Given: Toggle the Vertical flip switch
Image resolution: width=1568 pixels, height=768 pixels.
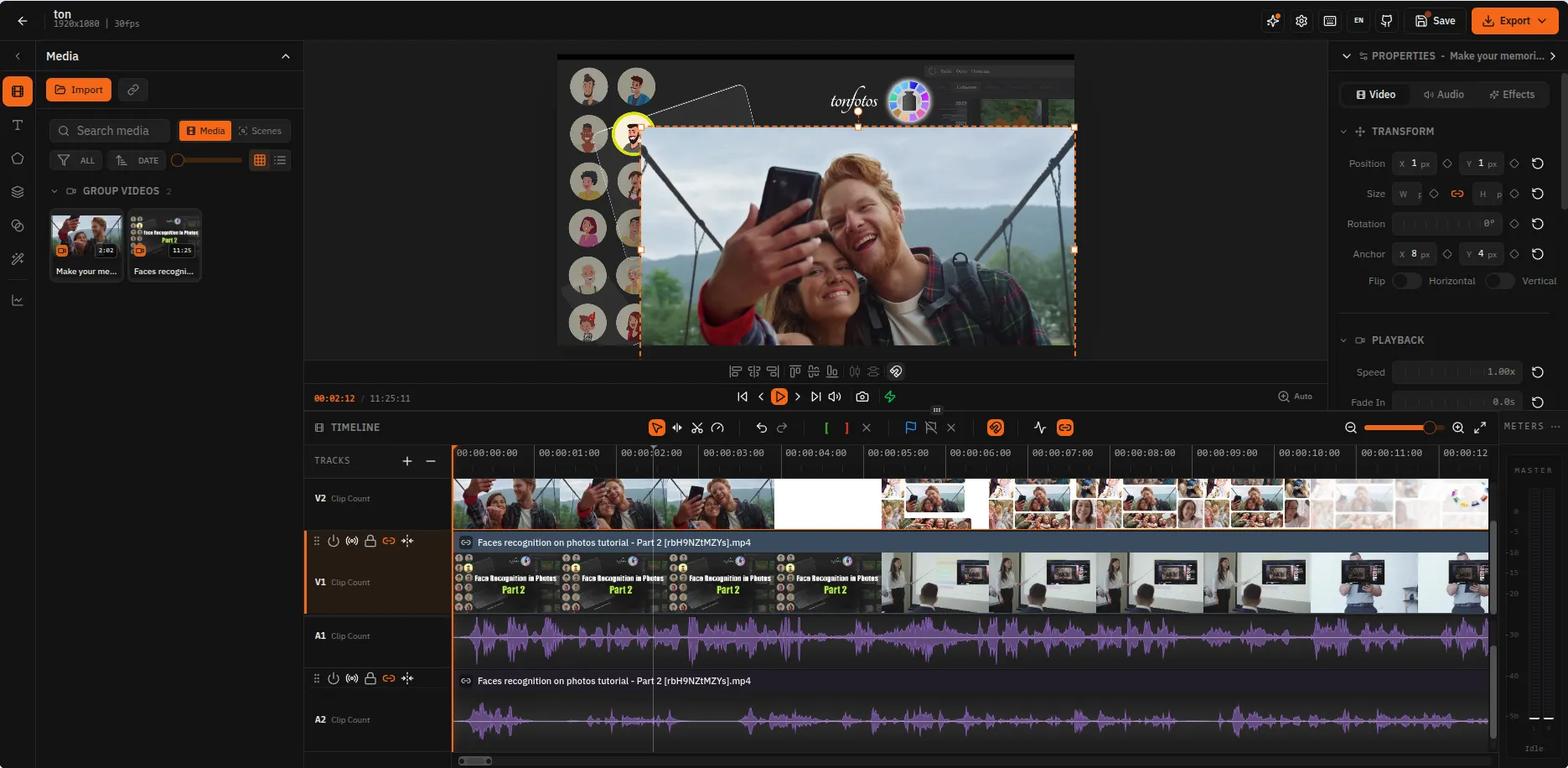Looking at the screenshot, I should (x=1500, y=281).
